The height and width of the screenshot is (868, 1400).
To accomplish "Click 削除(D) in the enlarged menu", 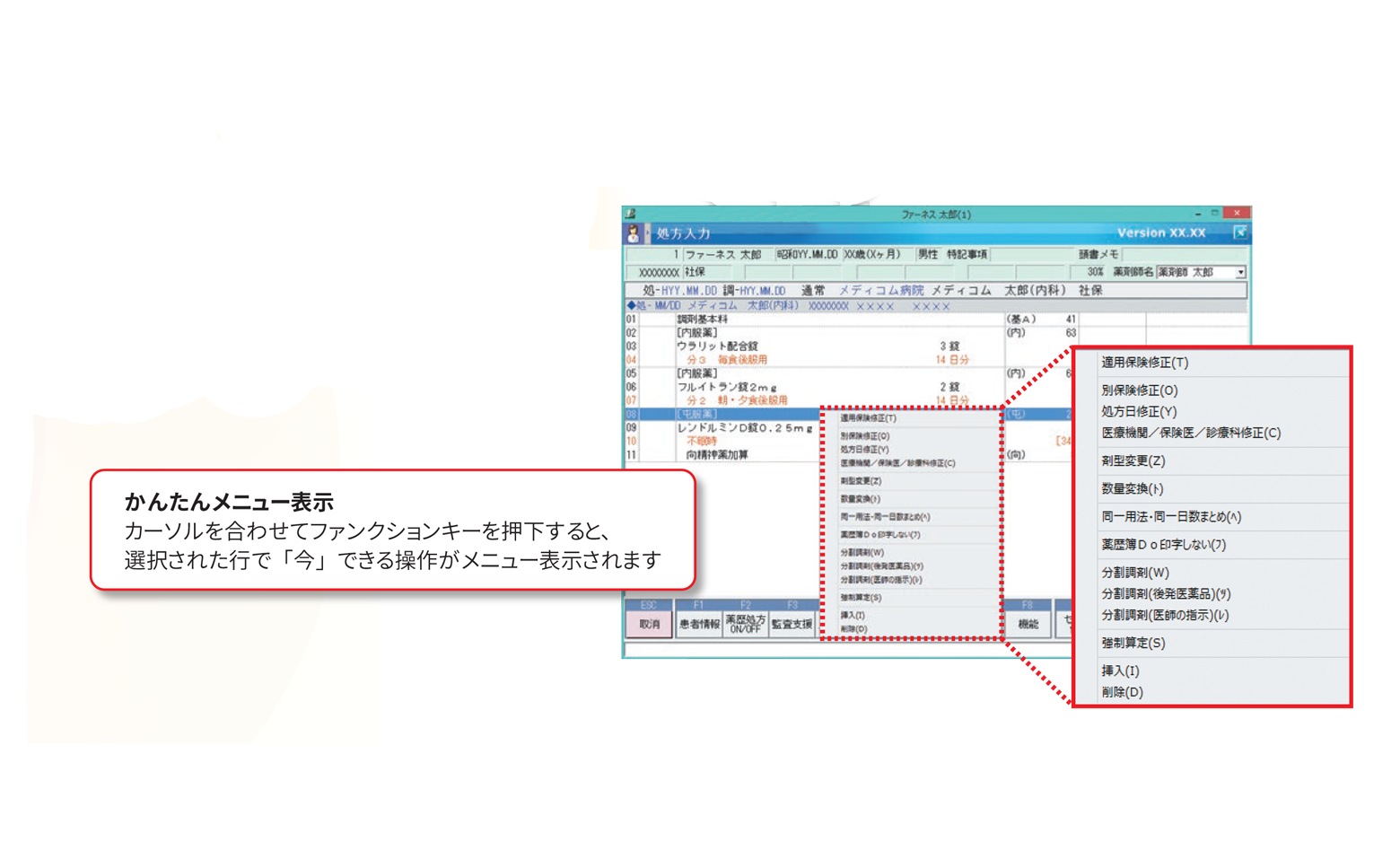I will pyautogui.click(x=1122, y=692).
